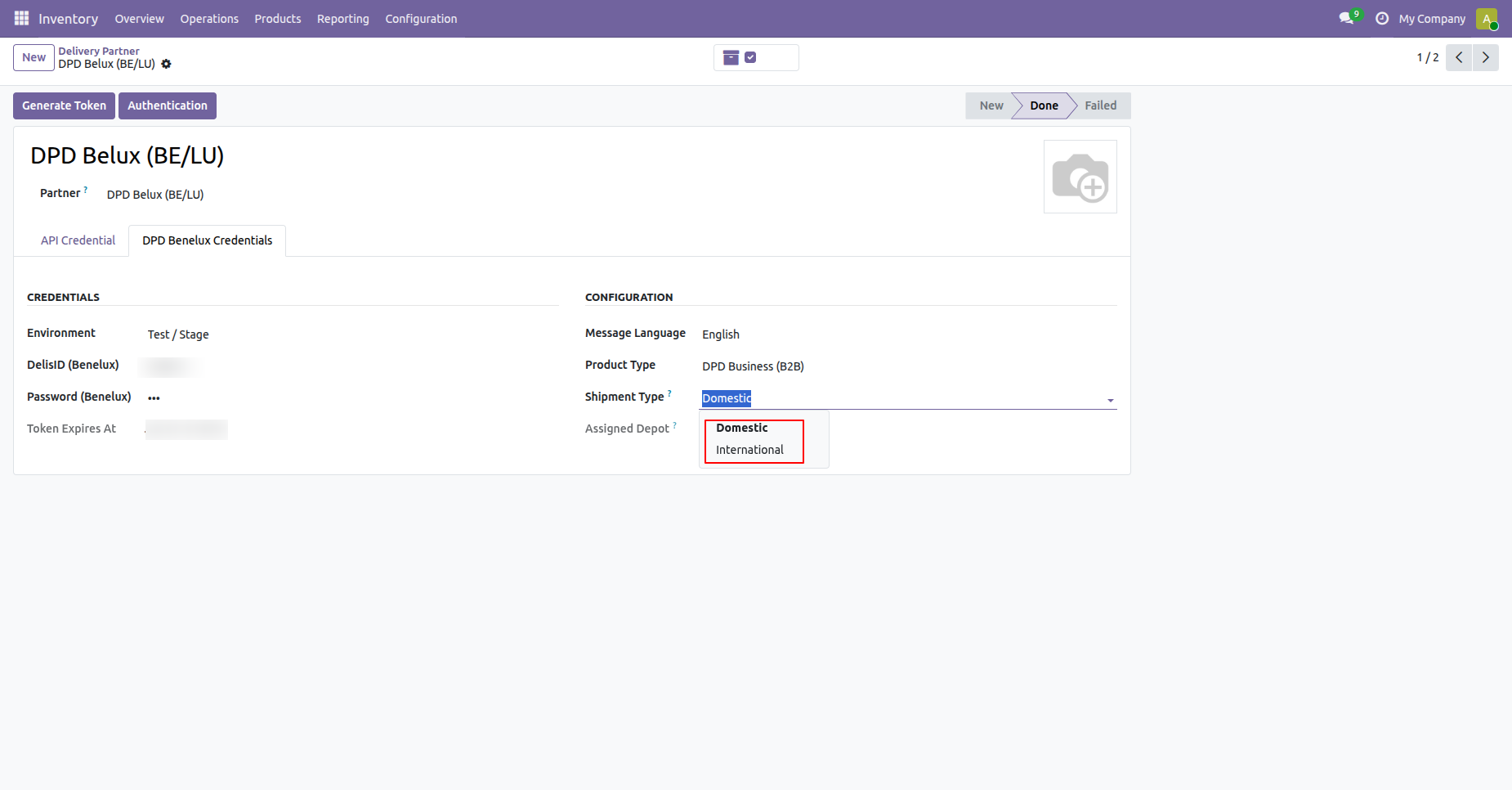The height and width of the screenshot is (790, 1512).
Task: Click the CONFIGURATION section heading
Action: click(629, 298)
